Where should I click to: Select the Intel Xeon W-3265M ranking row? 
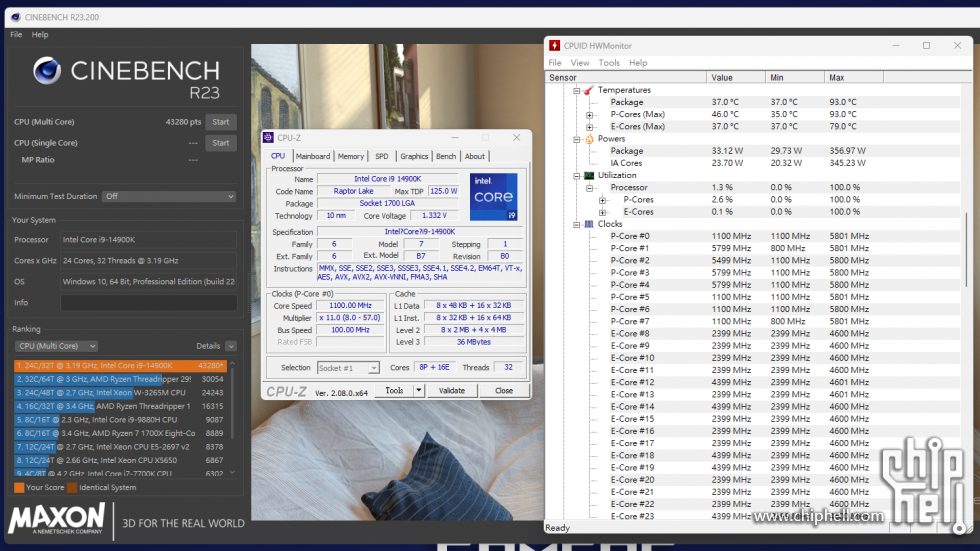pyautogui.click(x=120, y=393)
